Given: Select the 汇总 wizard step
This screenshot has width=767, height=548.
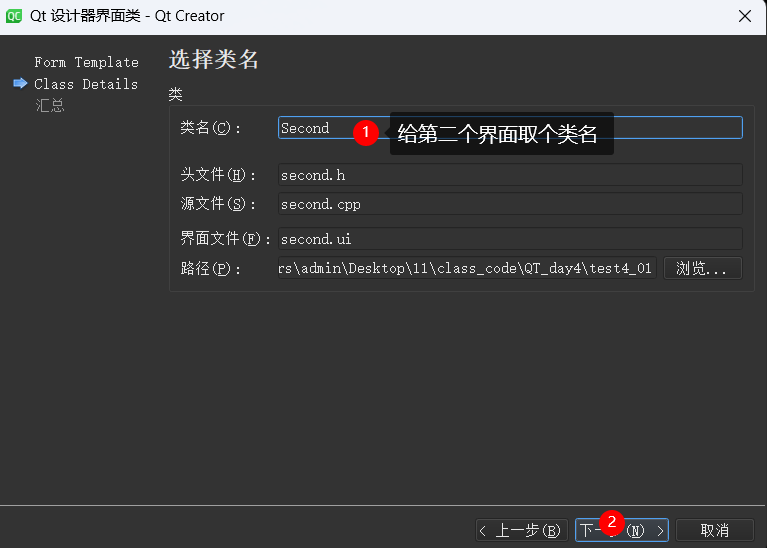Looking at the screenshot, I should point(50,105).
